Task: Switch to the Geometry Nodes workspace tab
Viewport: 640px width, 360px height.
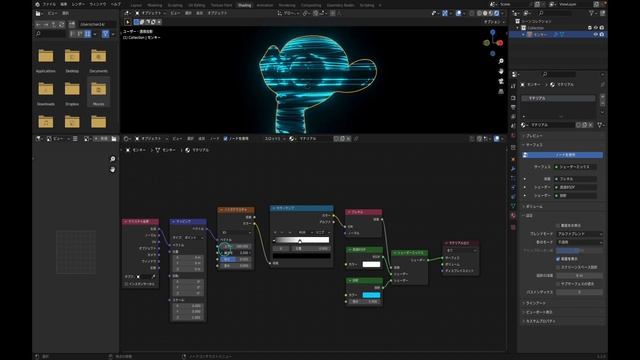Action: click(340, 5)
